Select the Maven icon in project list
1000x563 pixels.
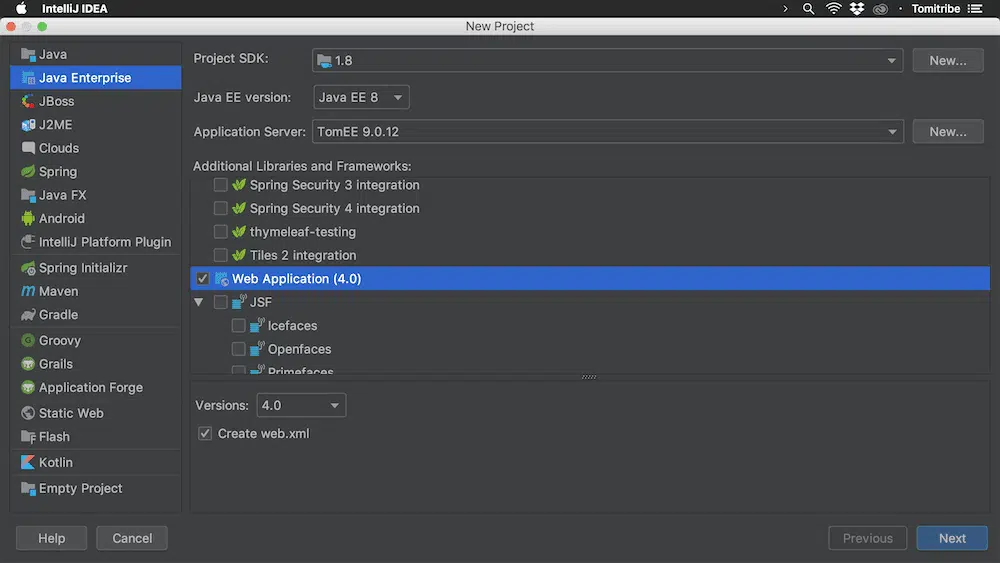tap(28, 291)
